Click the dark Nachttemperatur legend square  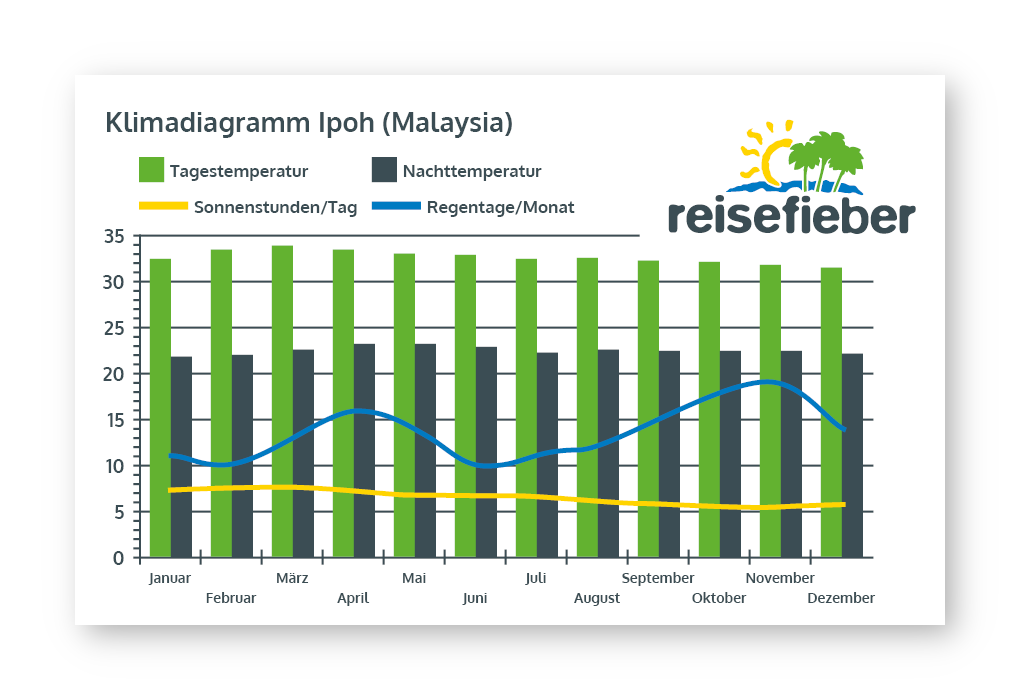click(x=384, y=170)
